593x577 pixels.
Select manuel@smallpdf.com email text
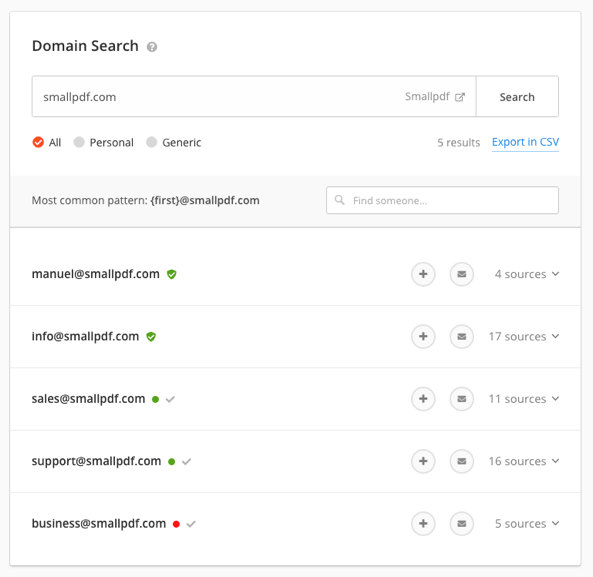(x=96, y=274)
